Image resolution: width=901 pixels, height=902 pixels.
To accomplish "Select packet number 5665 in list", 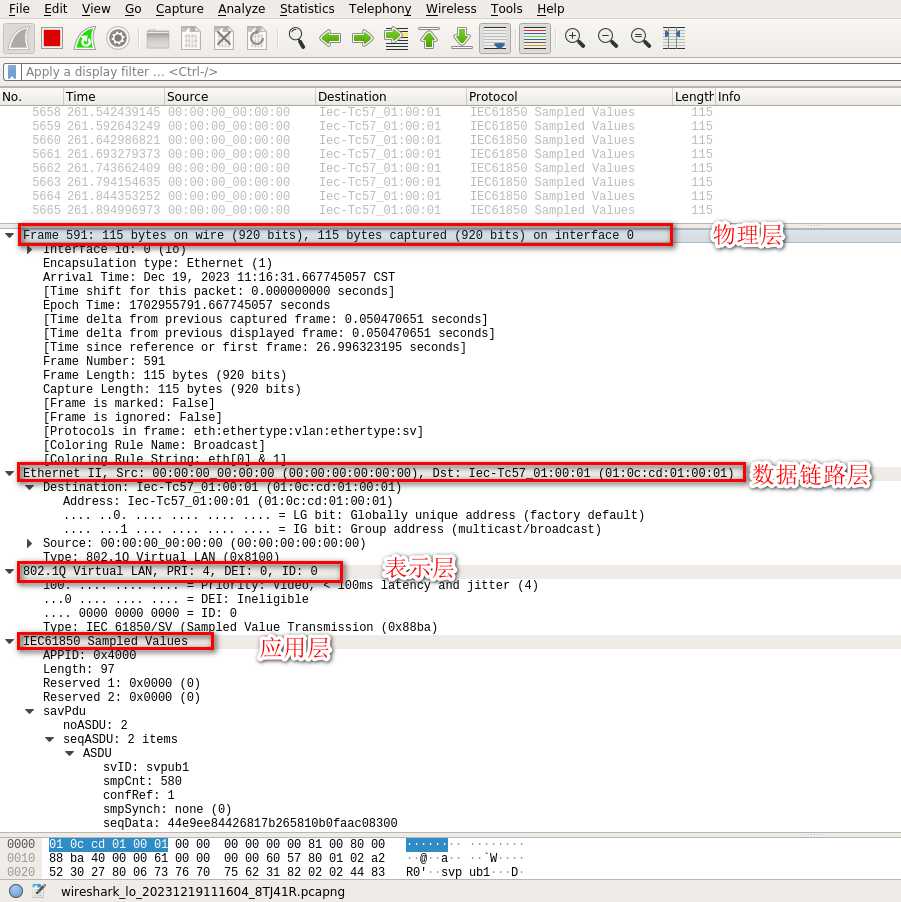I will tap(450, 211).
